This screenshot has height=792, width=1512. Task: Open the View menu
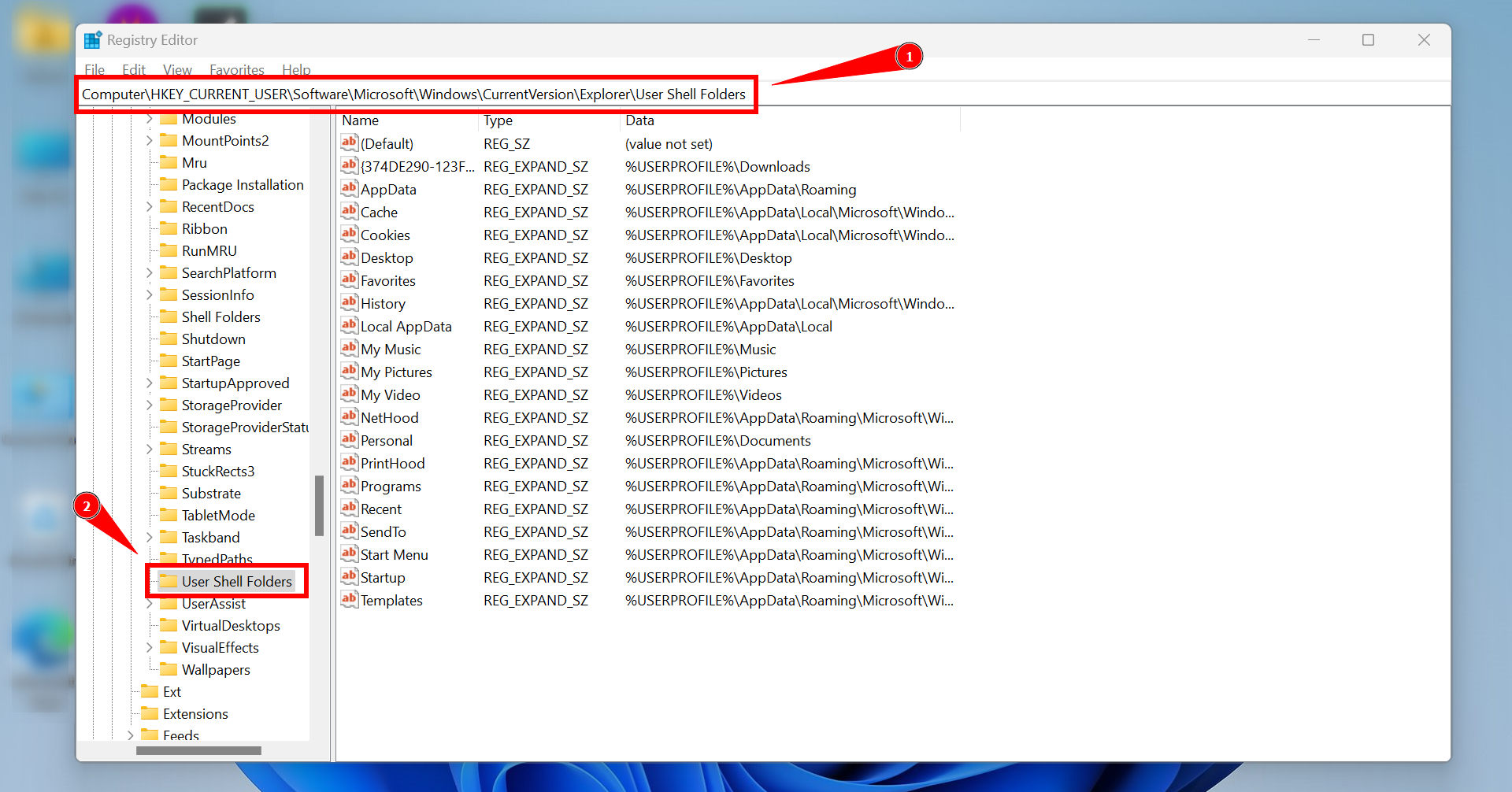pos(176,69)
